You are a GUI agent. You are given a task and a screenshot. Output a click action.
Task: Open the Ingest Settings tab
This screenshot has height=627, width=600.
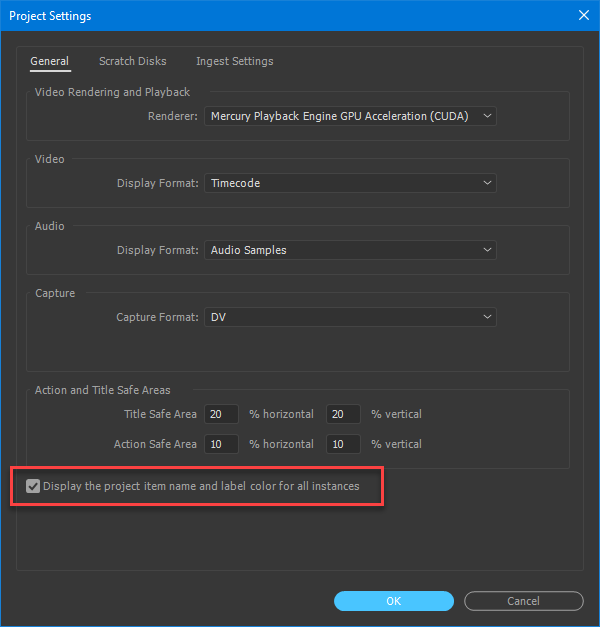234,61
